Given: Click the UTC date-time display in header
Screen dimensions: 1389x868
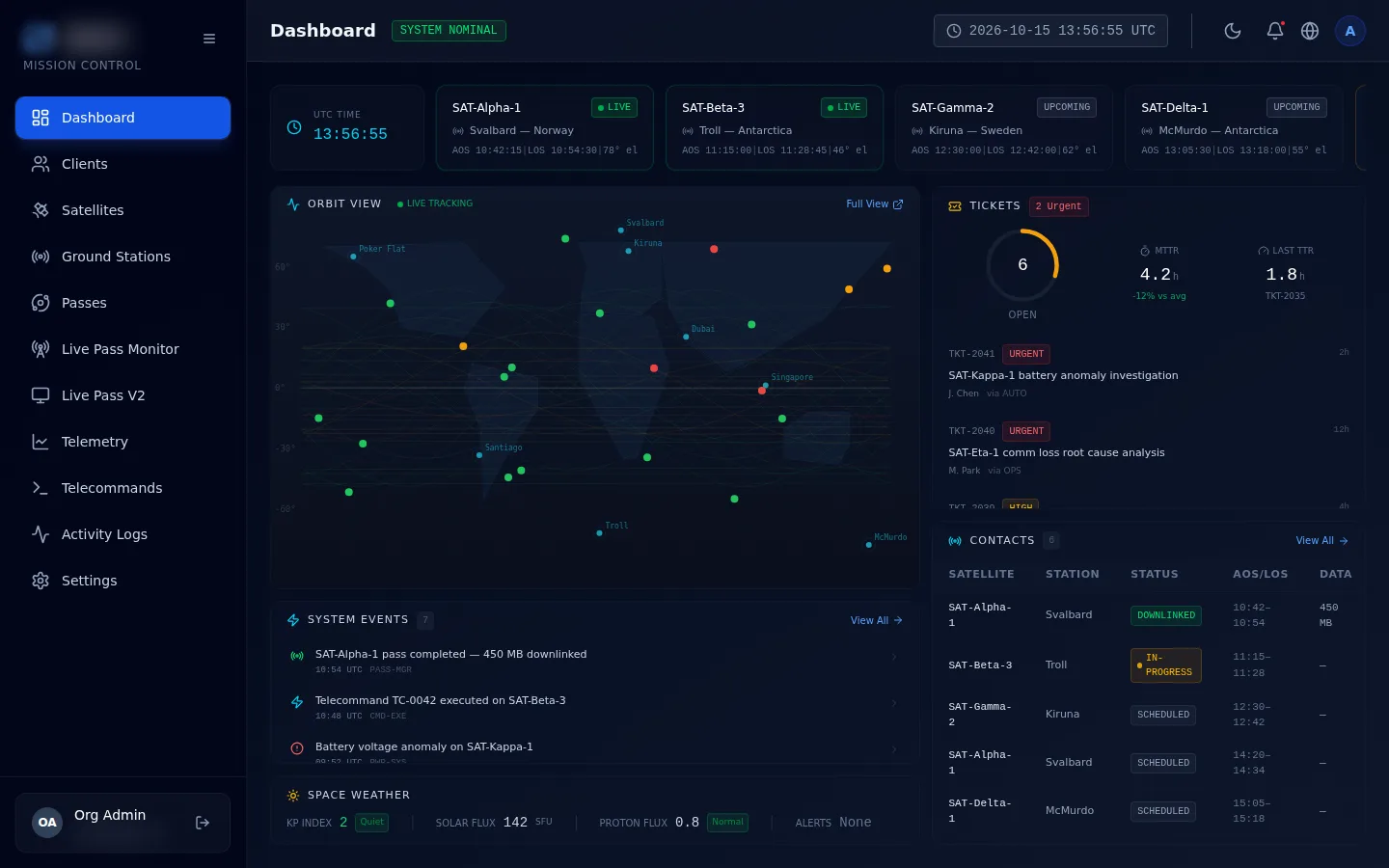Looking at the screenshot, I should (x=1050, y=31).
